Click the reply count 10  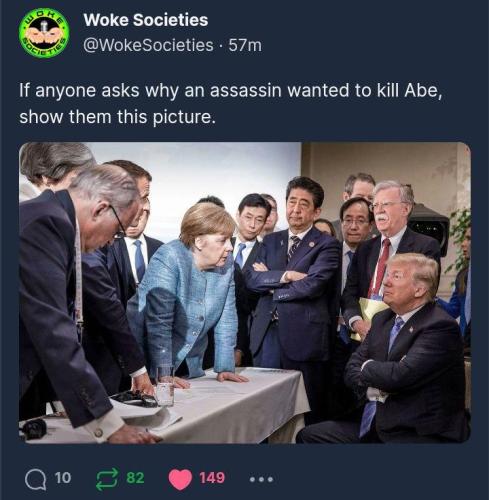pyautogui.click(x=63, y=478)
